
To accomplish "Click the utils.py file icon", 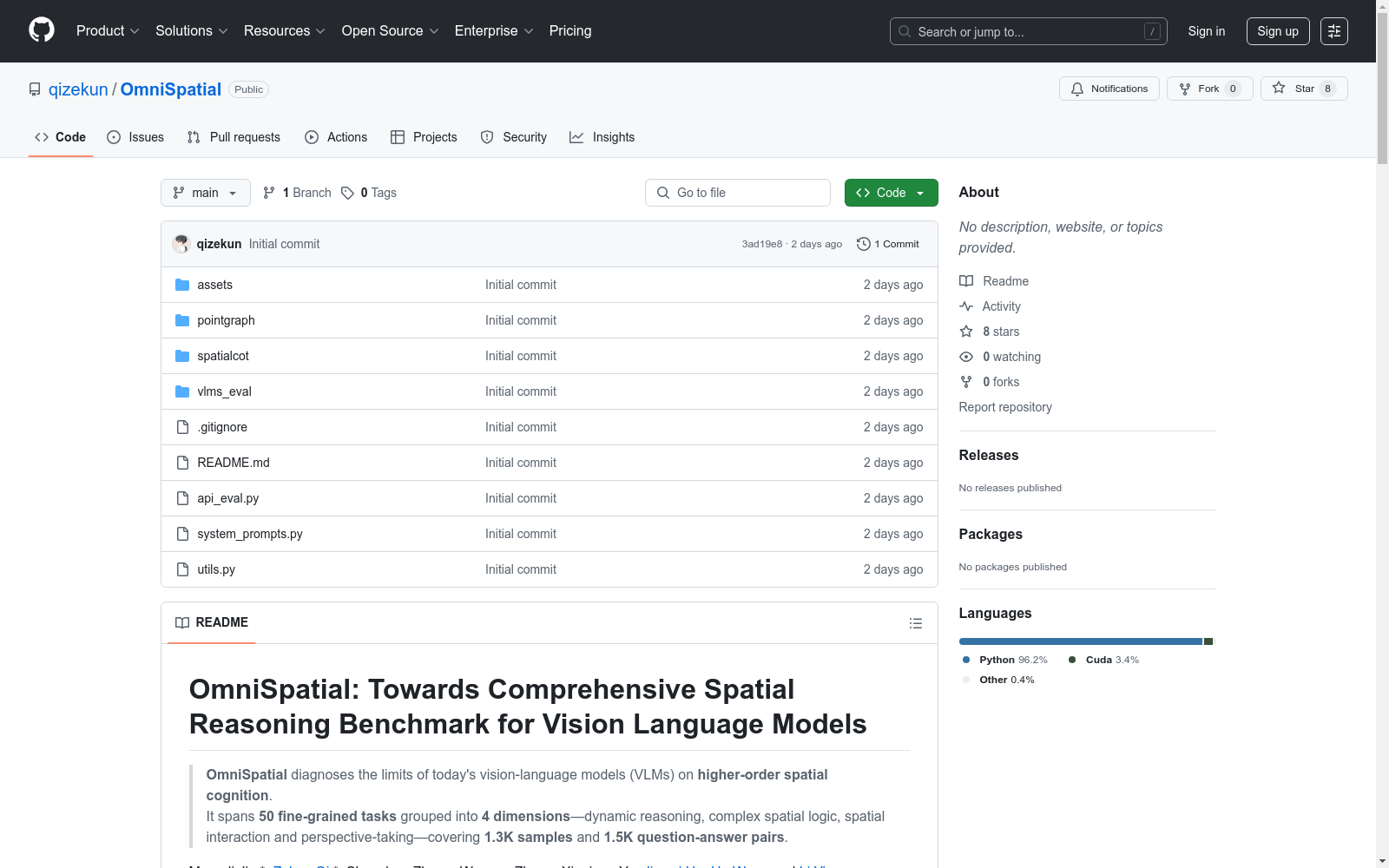I will [x=182, y=569].
